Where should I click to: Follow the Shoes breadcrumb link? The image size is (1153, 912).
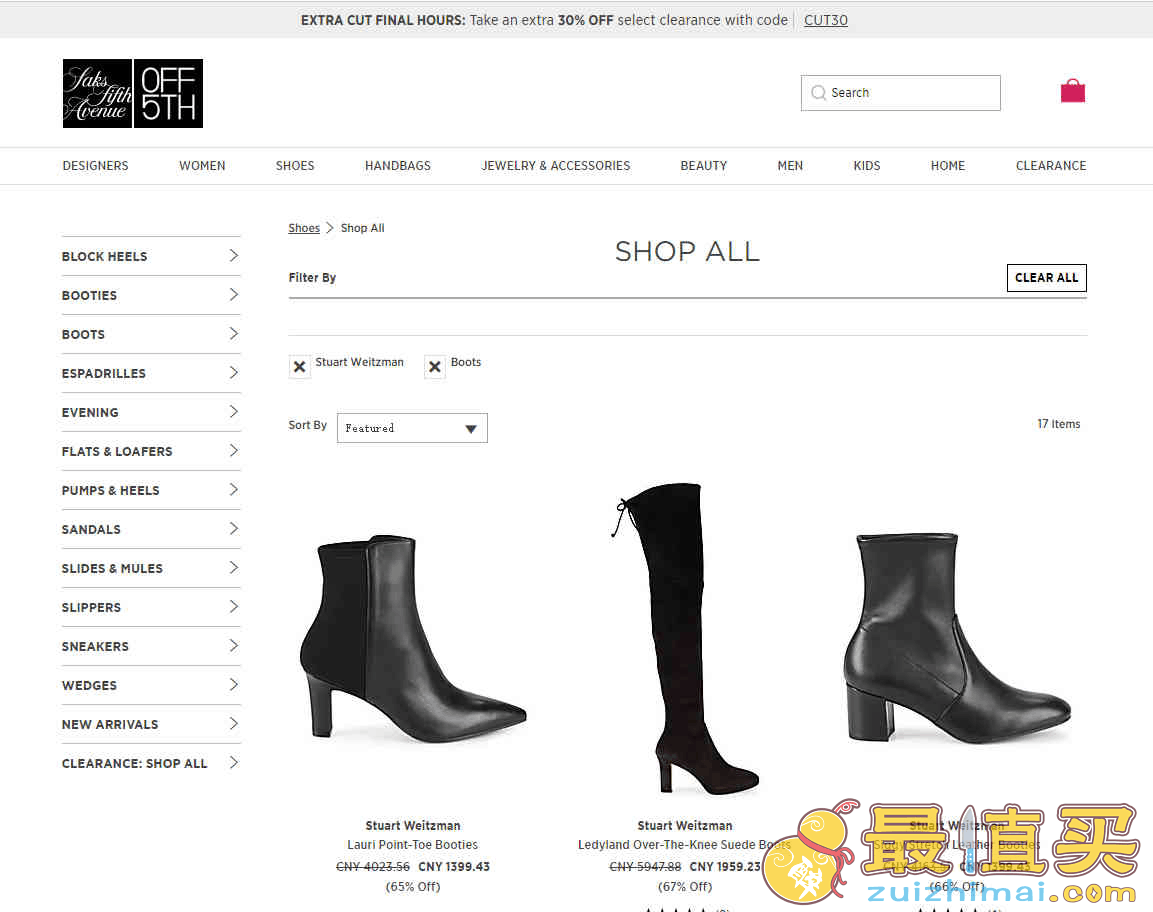[x=304, y=228]
